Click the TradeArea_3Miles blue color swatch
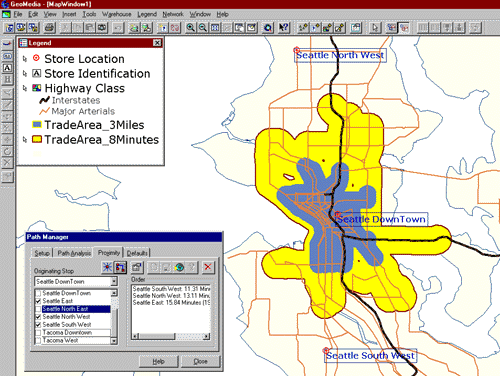Screen dimensions: 500x376 (x=37, y=125)
